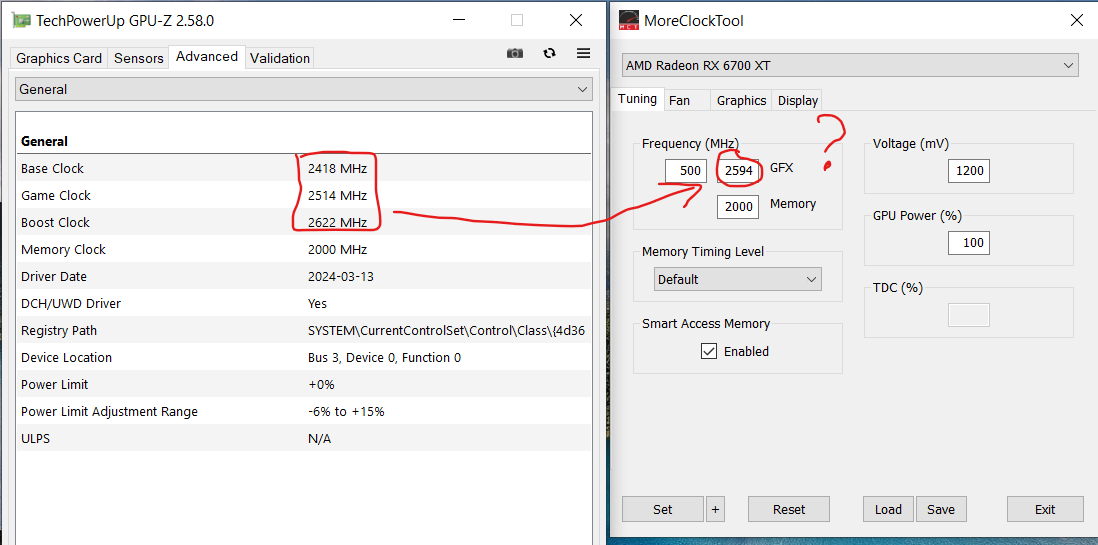The image size is (1098, 545).
Task: Open the GPU-Z hamburger menu
Action: (x=583, y=53)
